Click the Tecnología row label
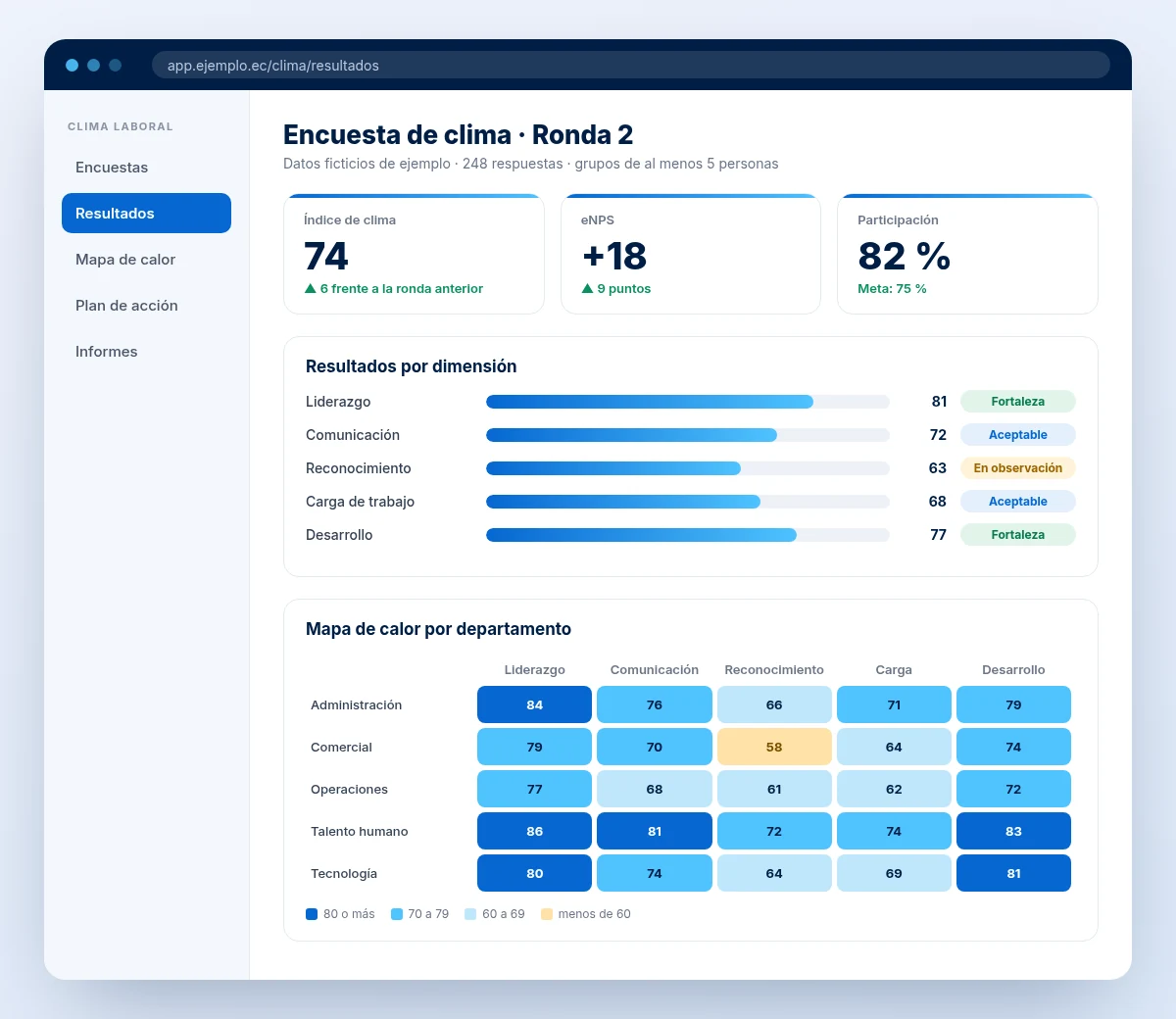1176x1019 pixels. [344, 874]
